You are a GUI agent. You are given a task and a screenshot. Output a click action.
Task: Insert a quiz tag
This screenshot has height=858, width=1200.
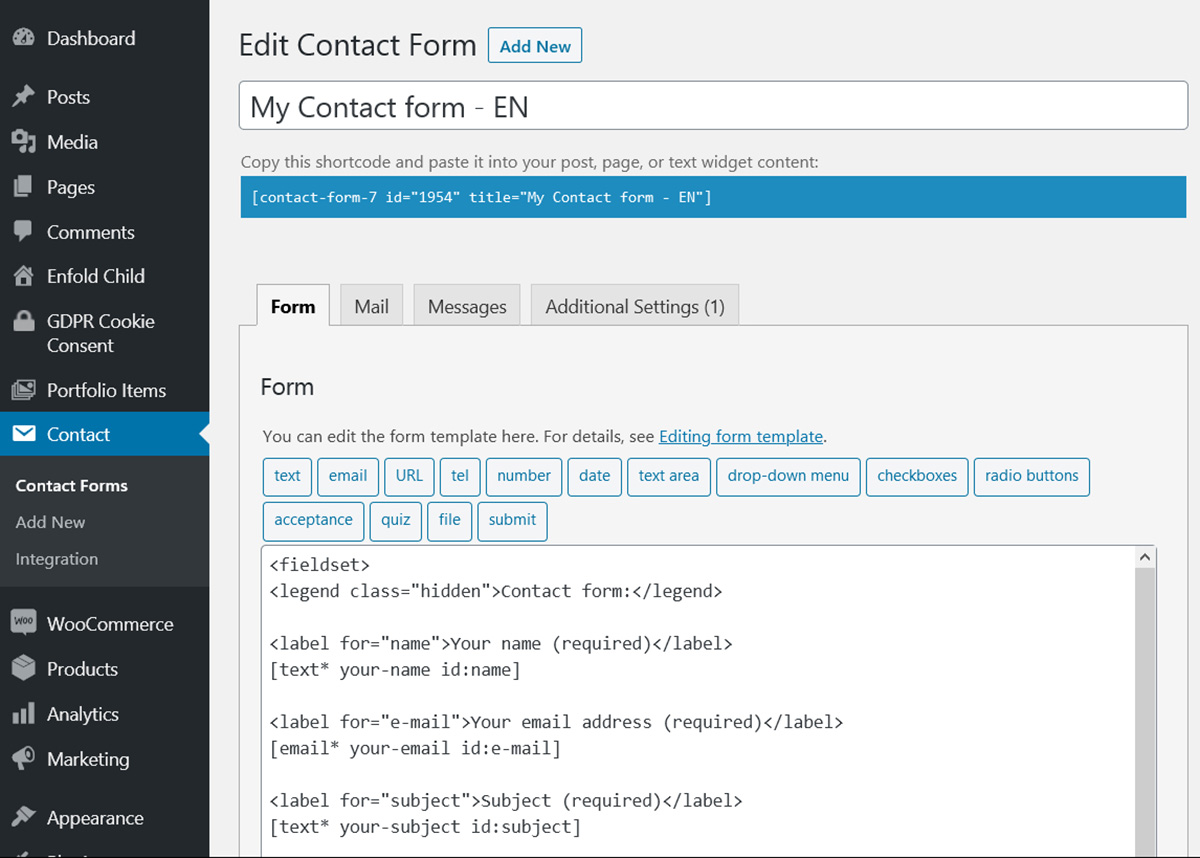(395, 520)
